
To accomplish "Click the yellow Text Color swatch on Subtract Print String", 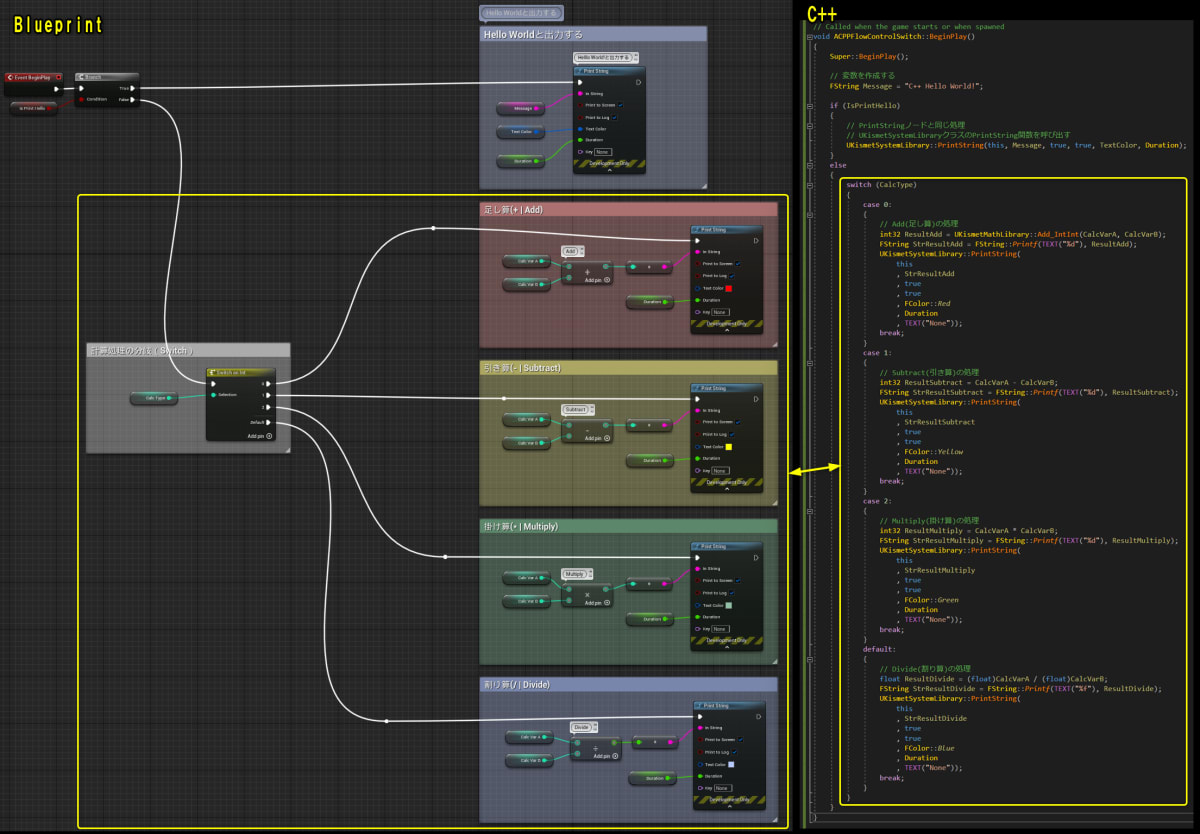I will (x=729, y=446).
